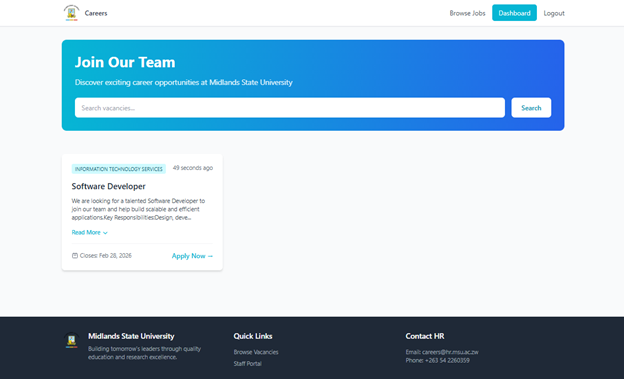Click the footer Midlands State University logo
This screenshot has height=379, width=624.
coord(72,340)
